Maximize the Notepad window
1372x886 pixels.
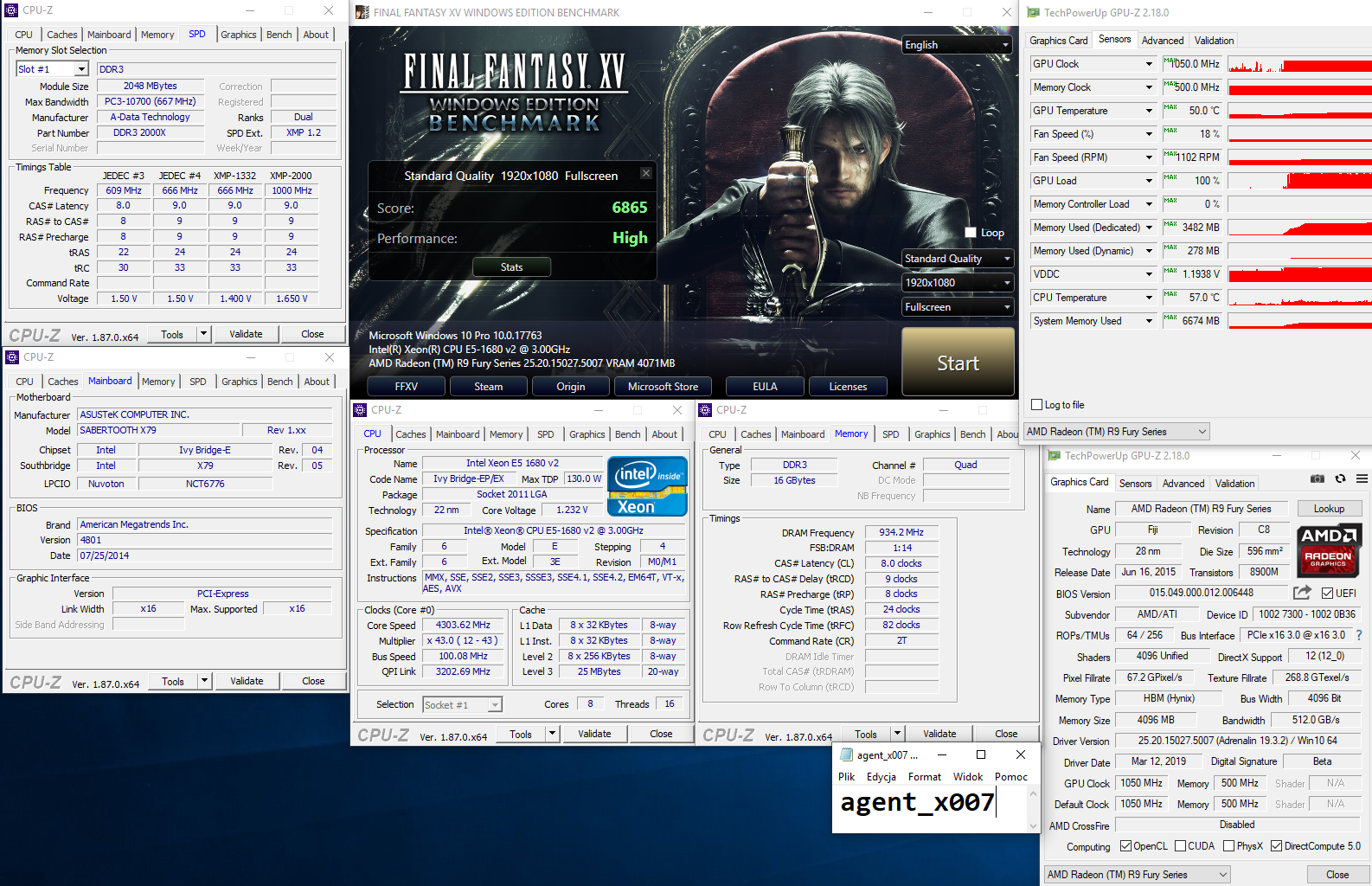point(981,754)
